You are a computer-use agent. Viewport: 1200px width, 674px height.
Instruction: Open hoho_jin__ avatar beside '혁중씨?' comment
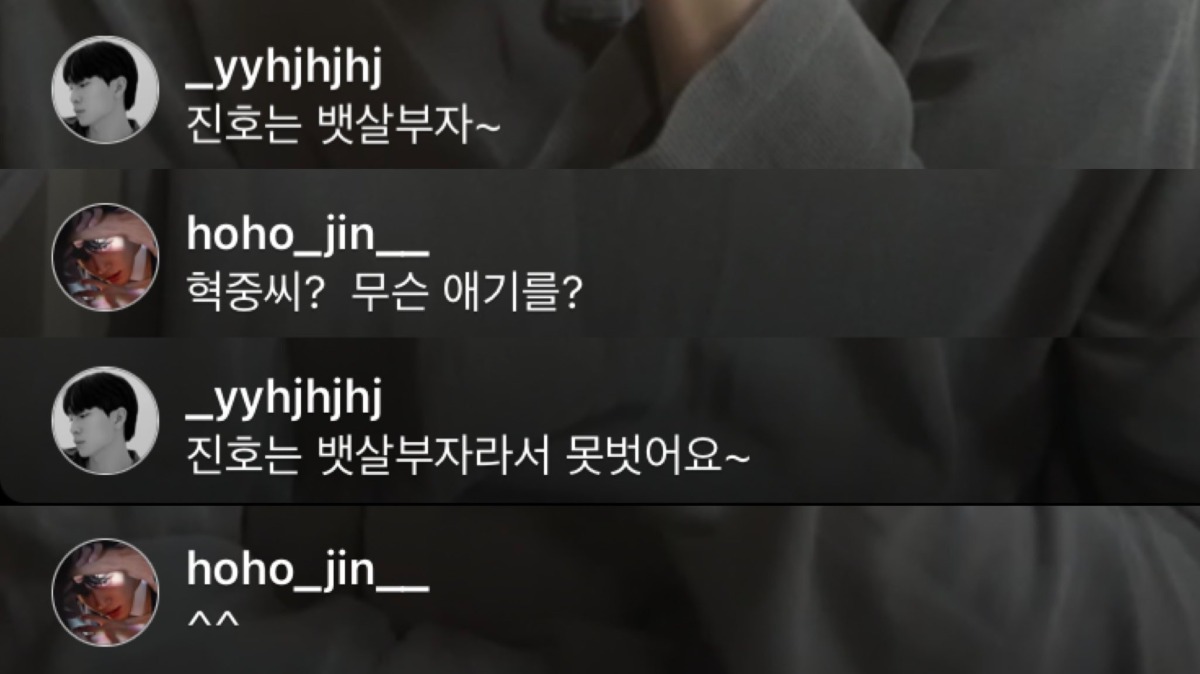(x=105, y=256)
